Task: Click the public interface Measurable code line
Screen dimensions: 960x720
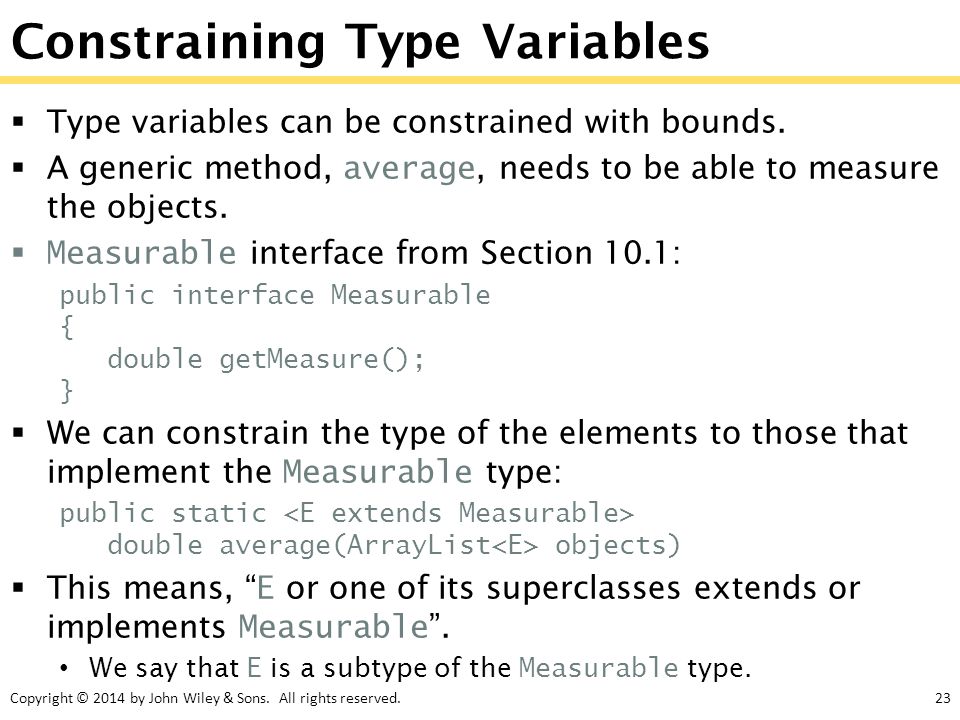Action: click(x=275, y=295)
